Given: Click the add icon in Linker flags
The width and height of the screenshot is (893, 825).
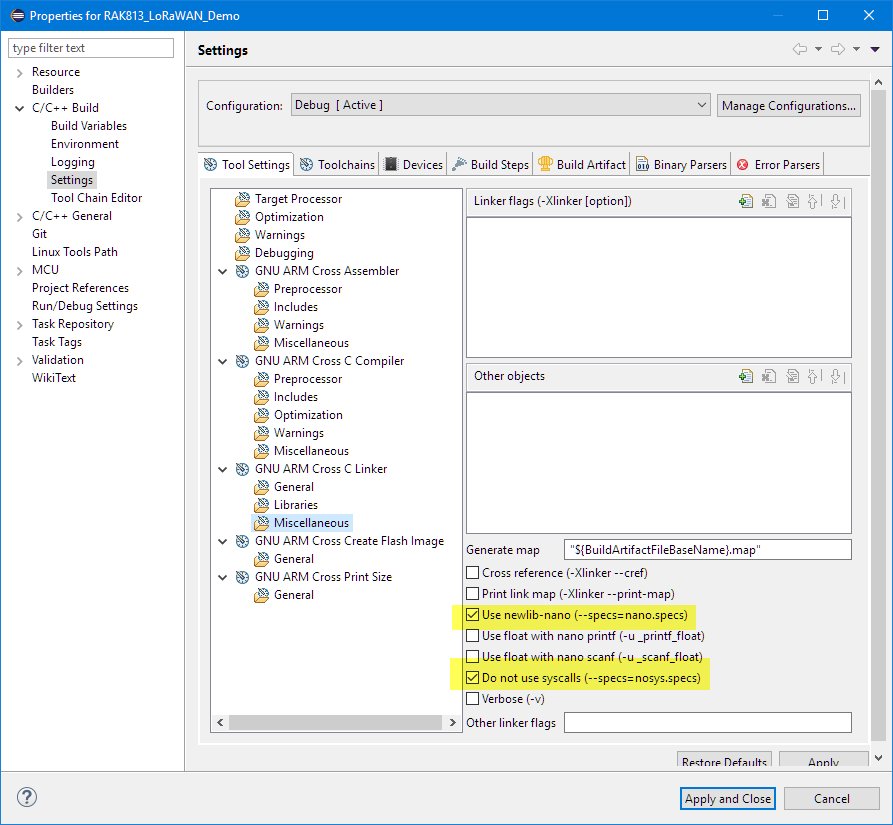Looking at the screenshot, I should [x=745, y=201].
